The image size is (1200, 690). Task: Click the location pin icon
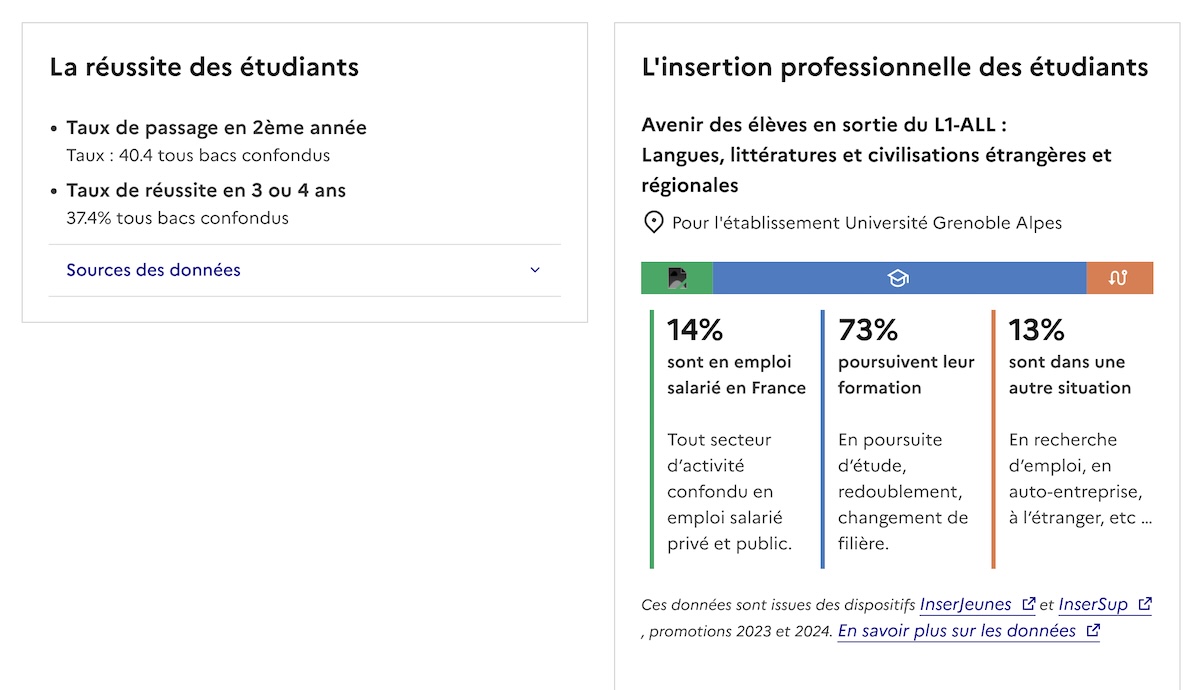pyautogui.click(x=652, y=222)
